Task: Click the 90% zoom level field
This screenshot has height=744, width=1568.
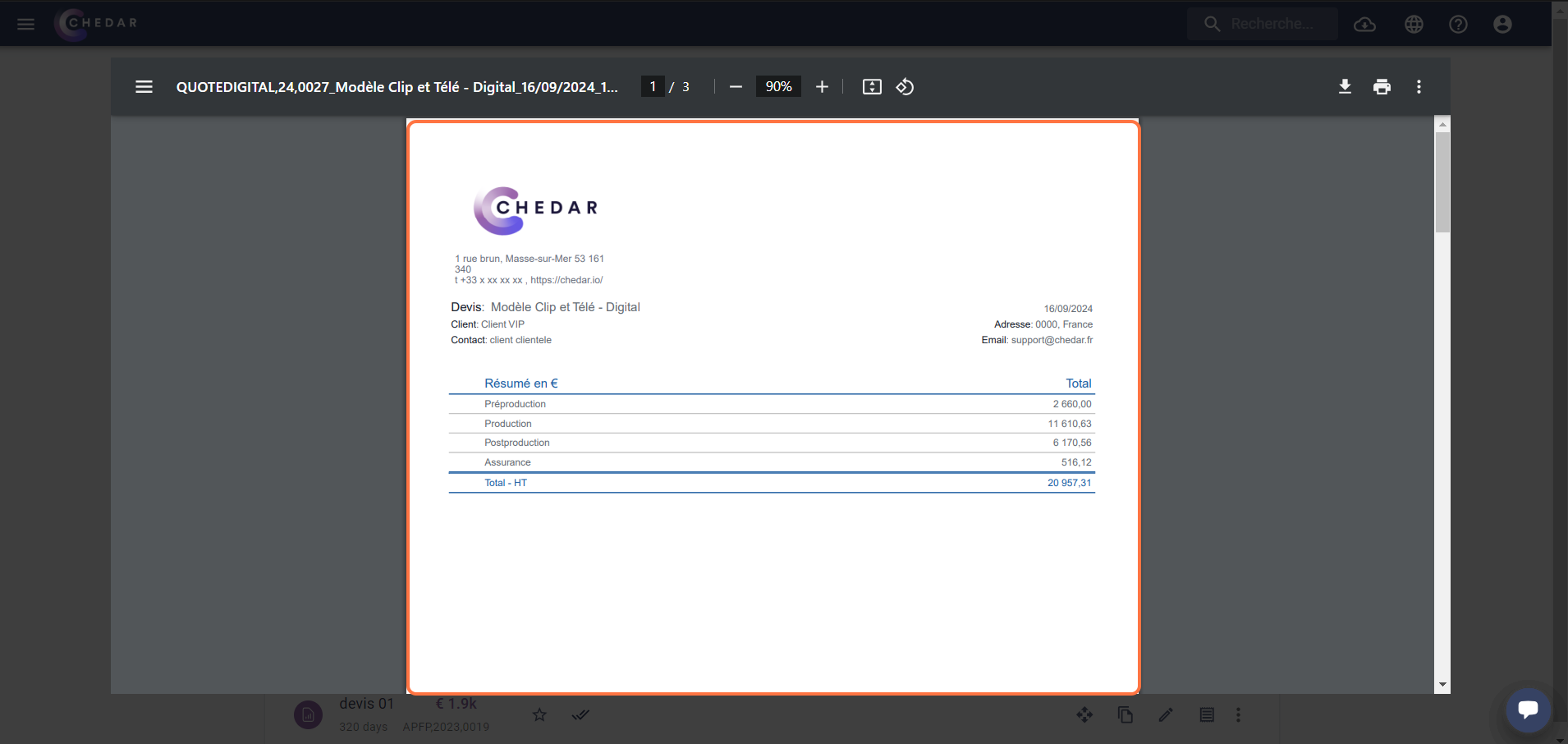Action: pos(778,86)
